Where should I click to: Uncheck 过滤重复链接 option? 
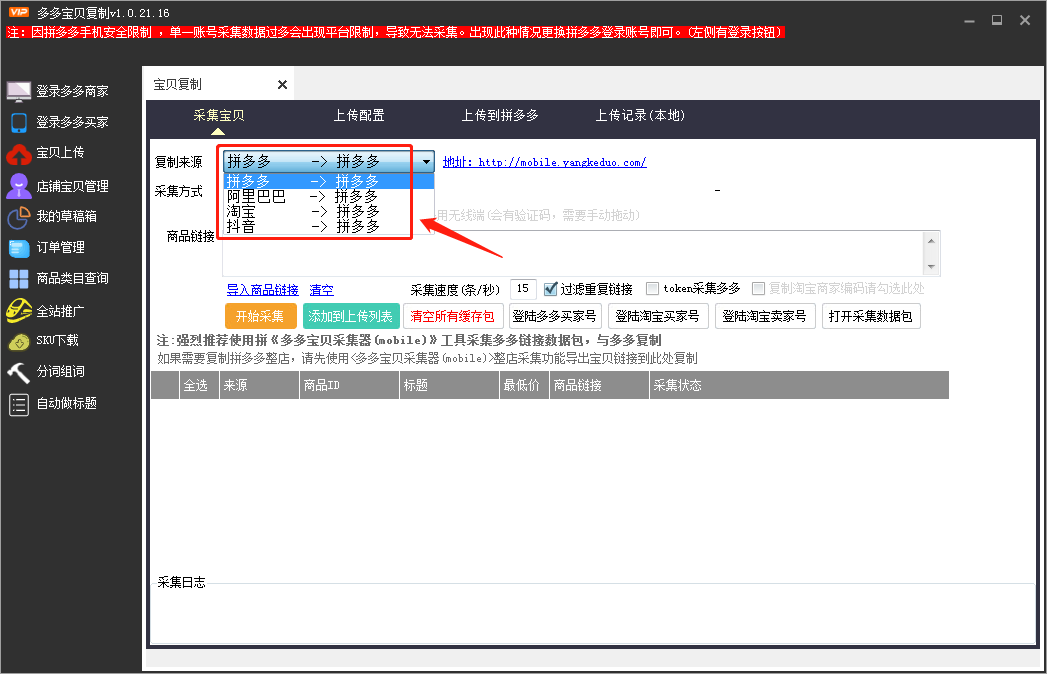point(550,288)
